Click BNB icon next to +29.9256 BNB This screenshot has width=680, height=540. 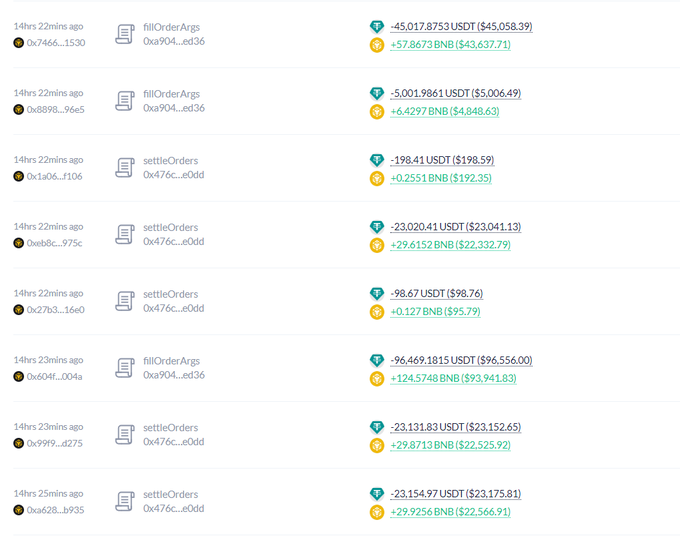tap(377, 512)
